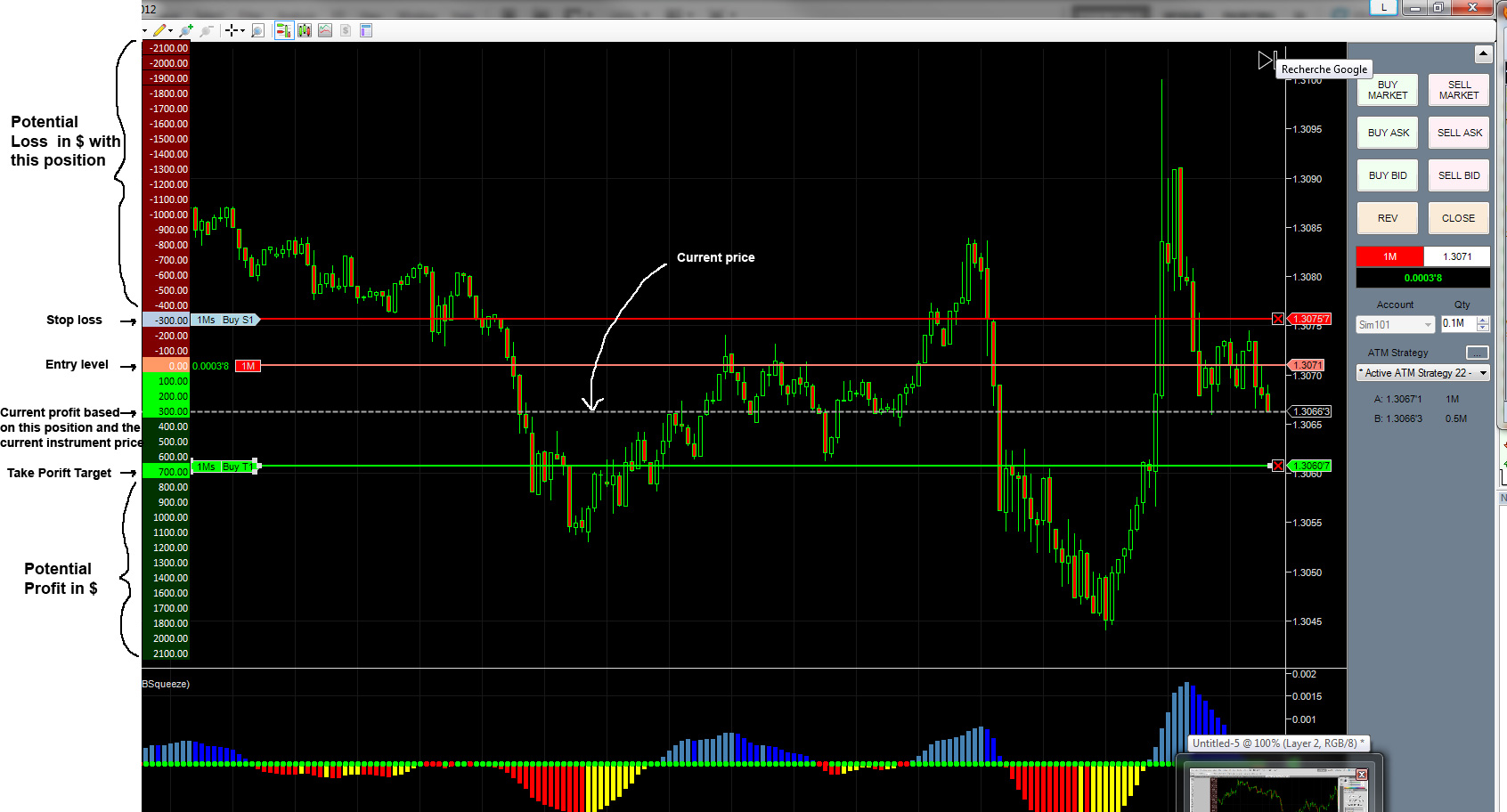
Task: Click the -300.00 stop loss ladder cell
Action: coord(166,320)
